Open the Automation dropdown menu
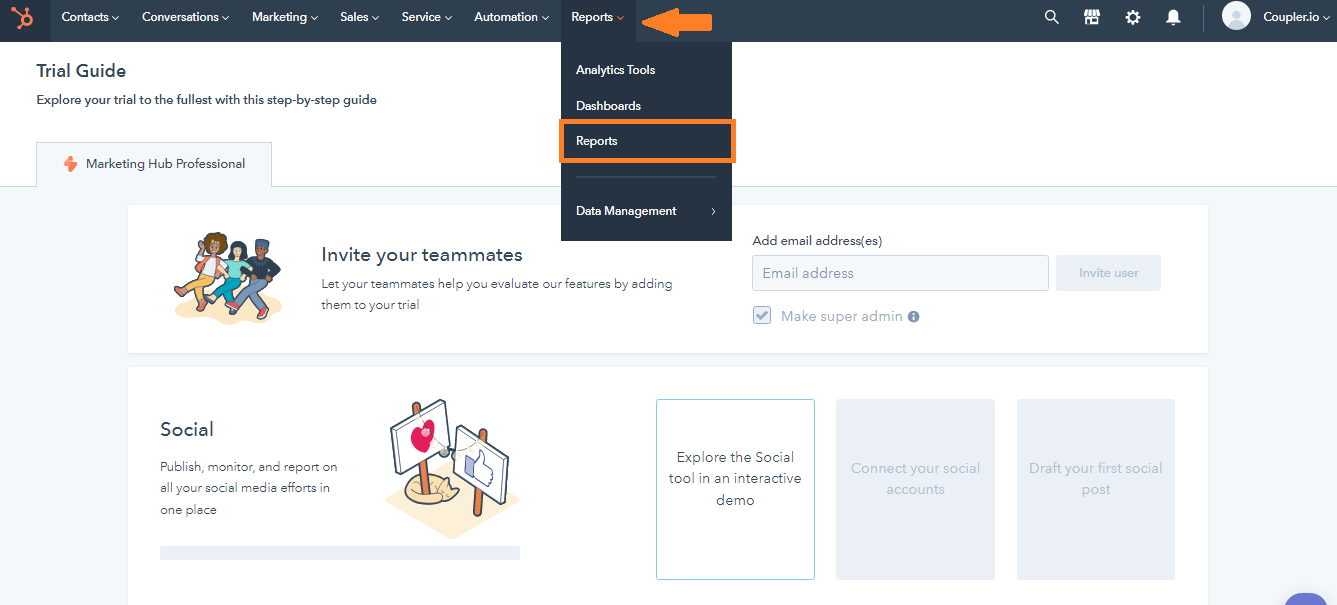Screen dimensions: 1337x605 (x=510, y=17)
